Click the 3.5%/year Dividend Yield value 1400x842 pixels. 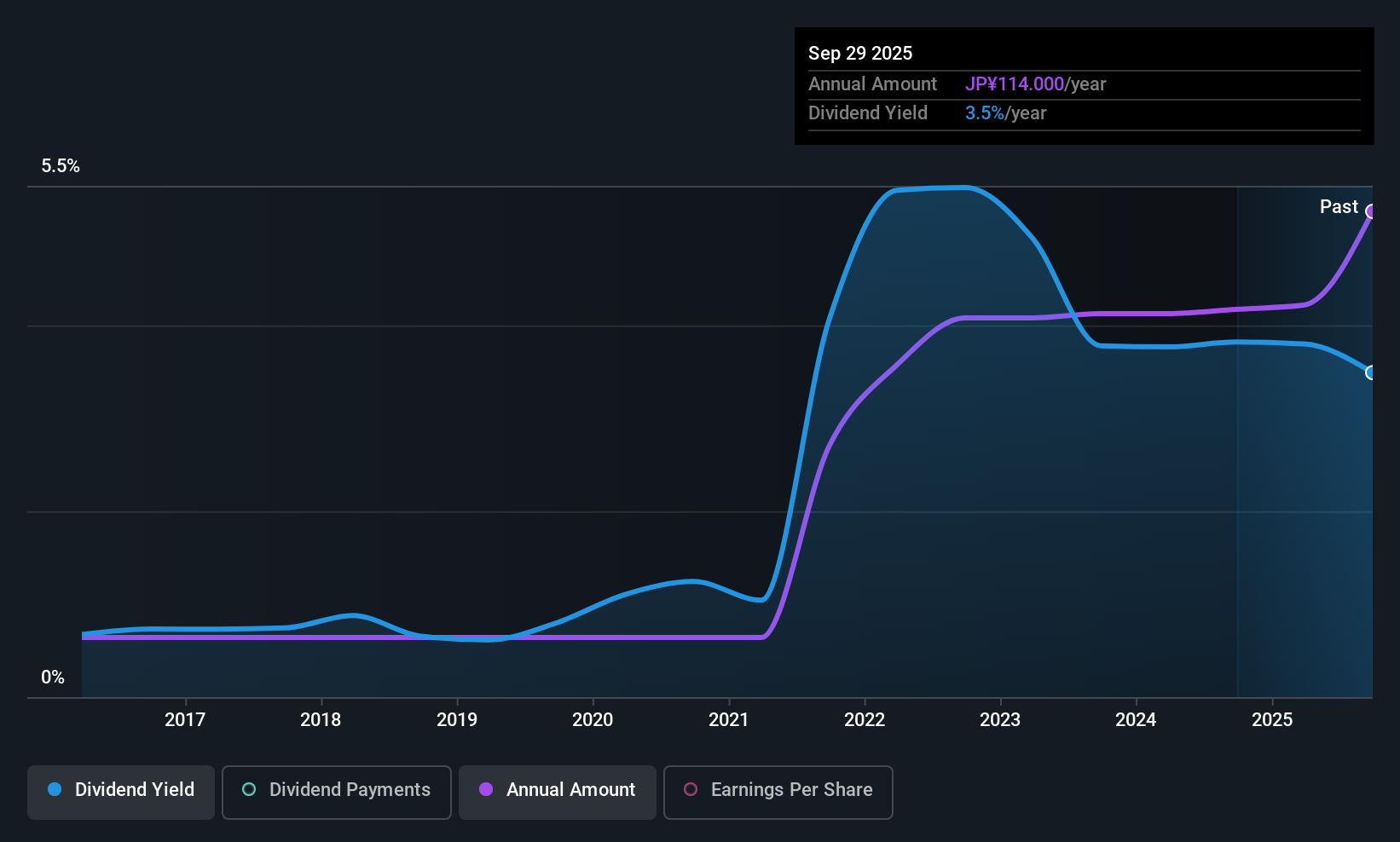pos(985,112)
